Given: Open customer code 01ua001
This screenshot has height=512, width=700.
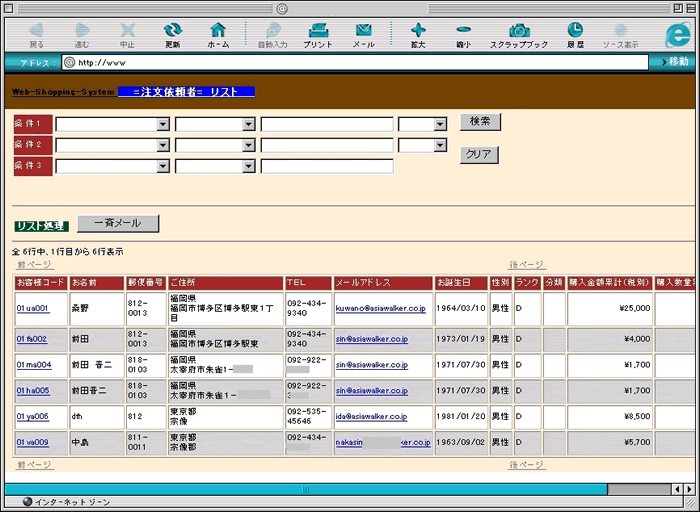Looking at the screenshot, I should click(32, 308).
